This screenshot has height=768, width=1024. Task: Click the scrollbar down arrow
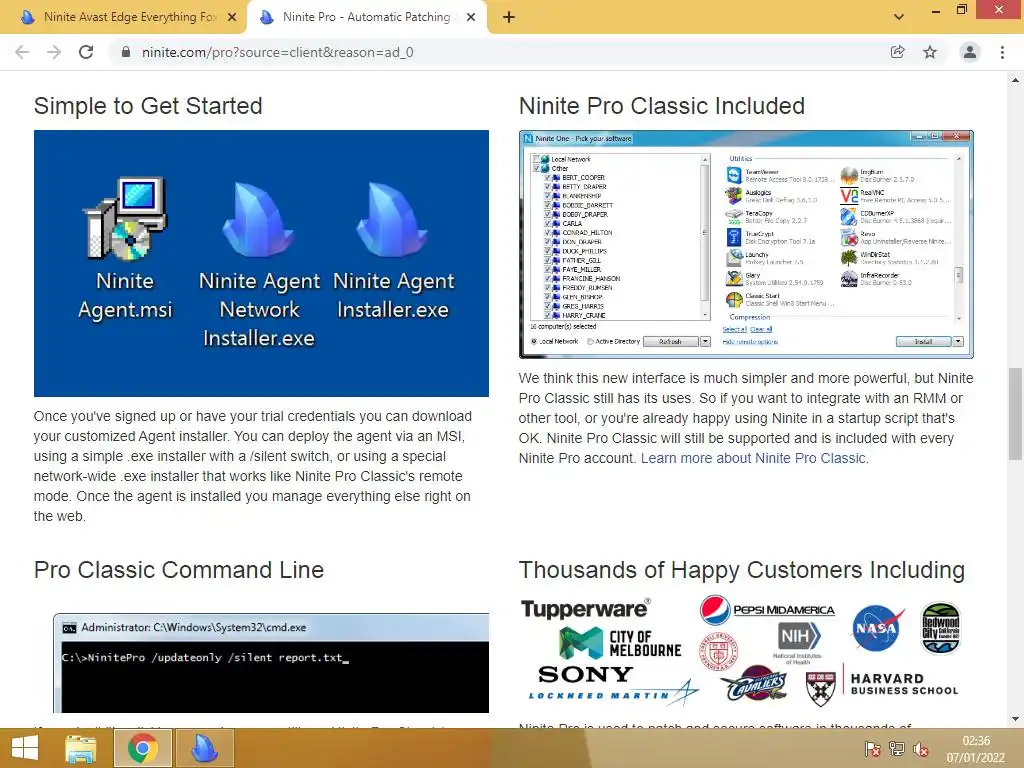coord(1015,719)
